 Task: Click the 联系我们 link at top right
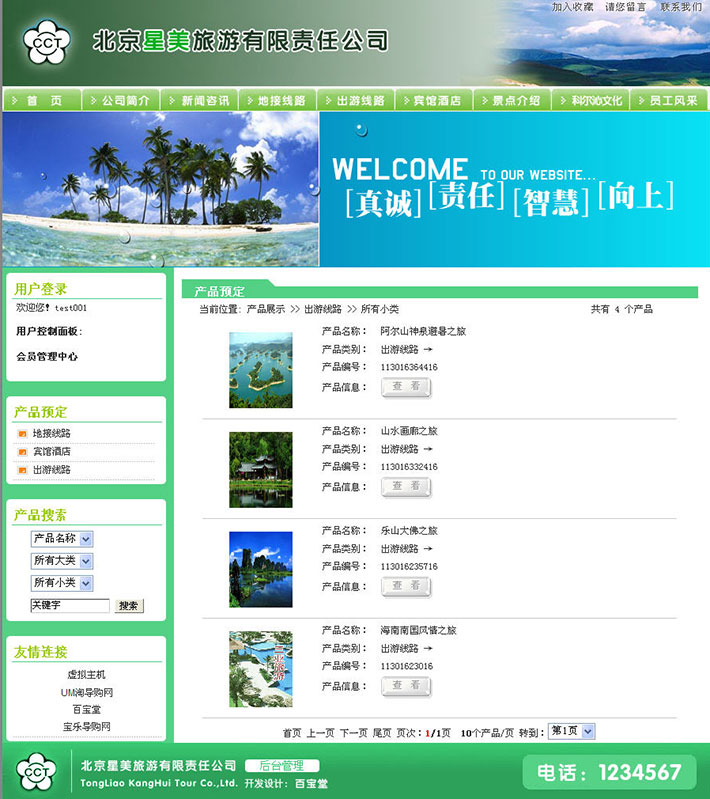click(x=680, y=7)
